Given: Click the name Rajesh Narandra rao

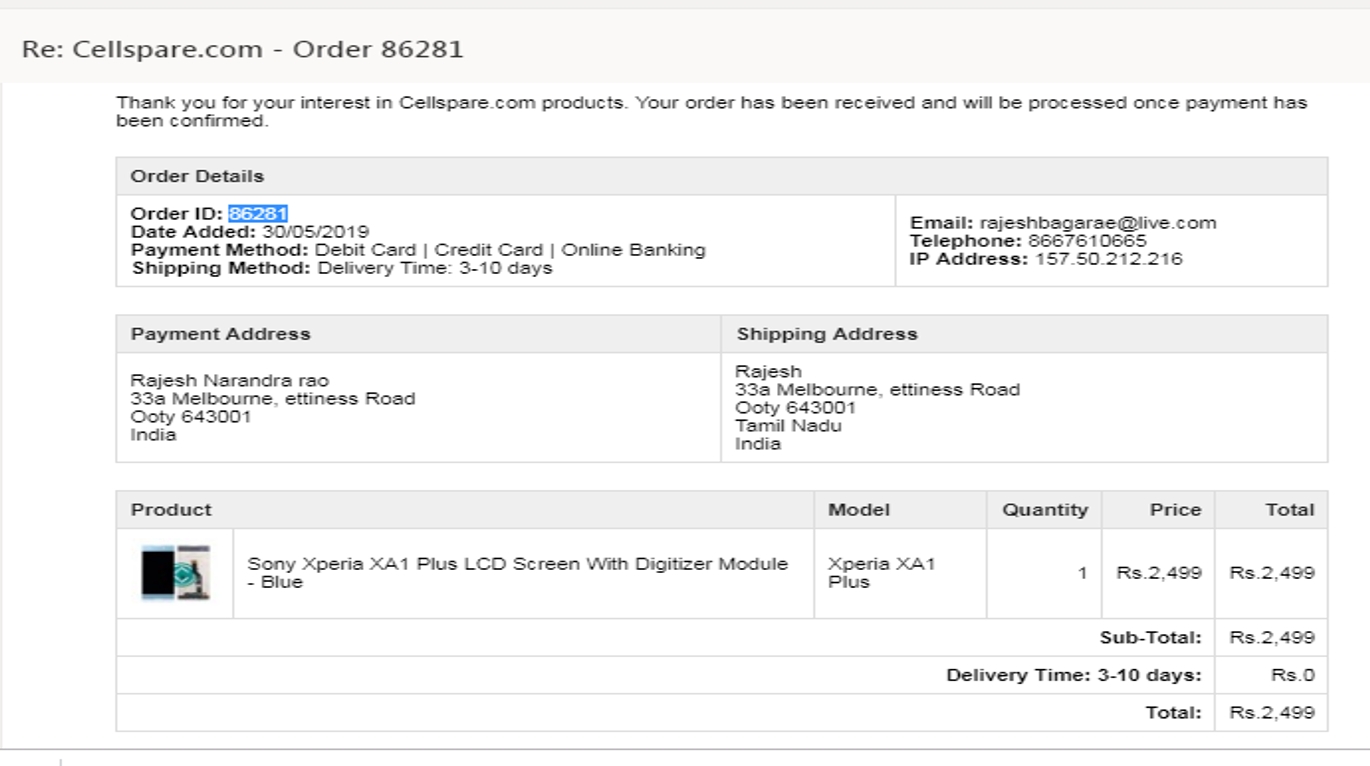Looking at the screenshot, I should tap(230, 381).
